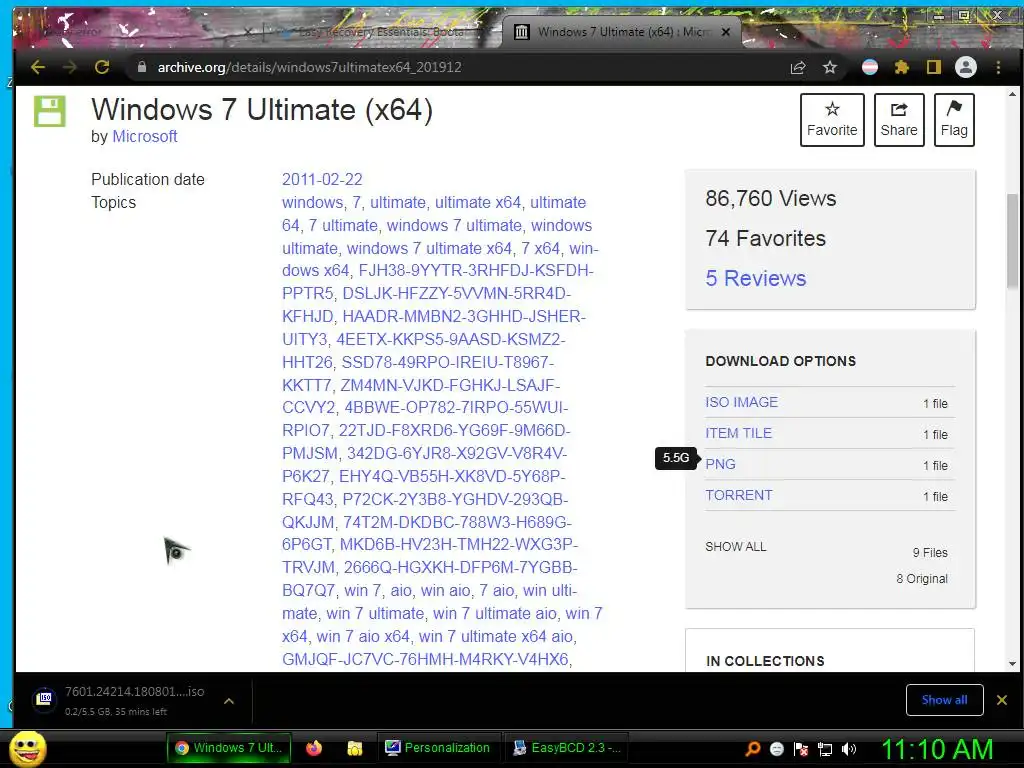Viewport: 1024px width, 768px height.
Task: Open the 5 Reviews link
Action: coord(756,278)
